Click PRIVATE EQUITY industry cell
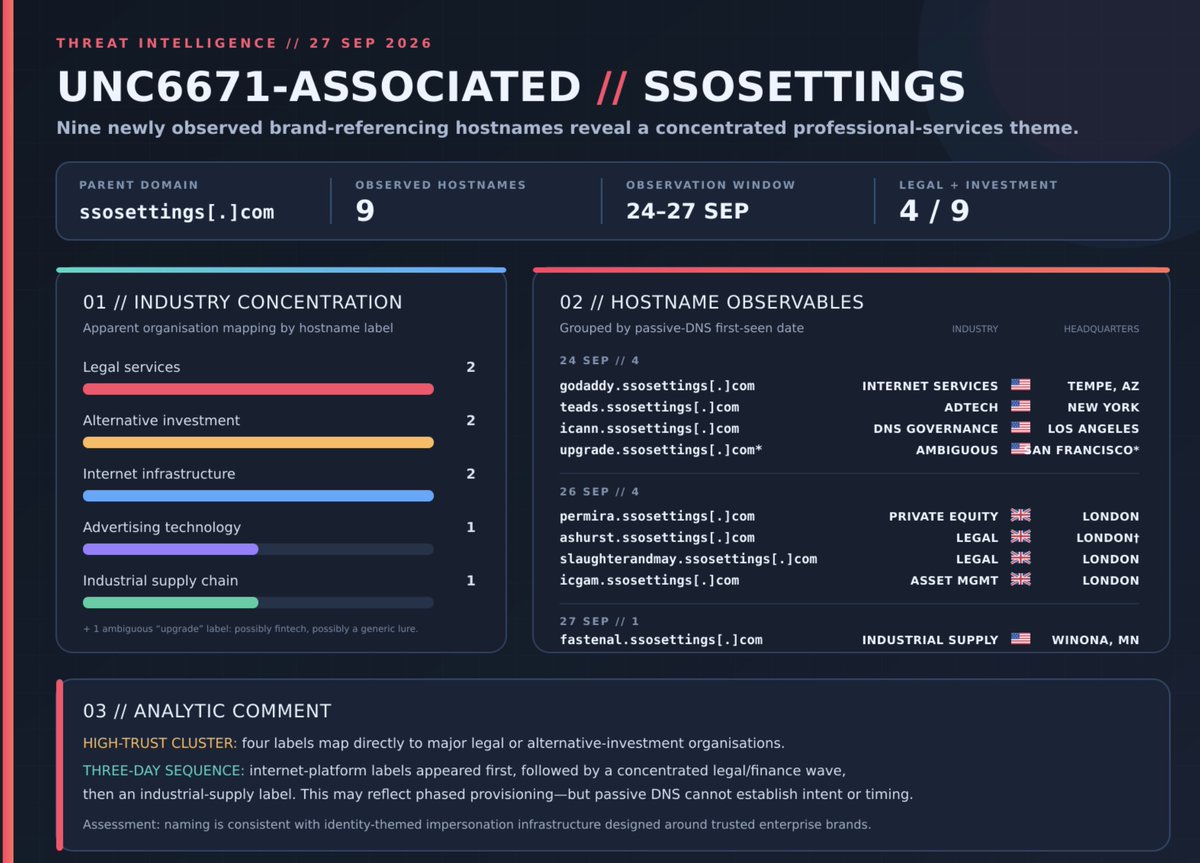 click(x=944, y=516)
